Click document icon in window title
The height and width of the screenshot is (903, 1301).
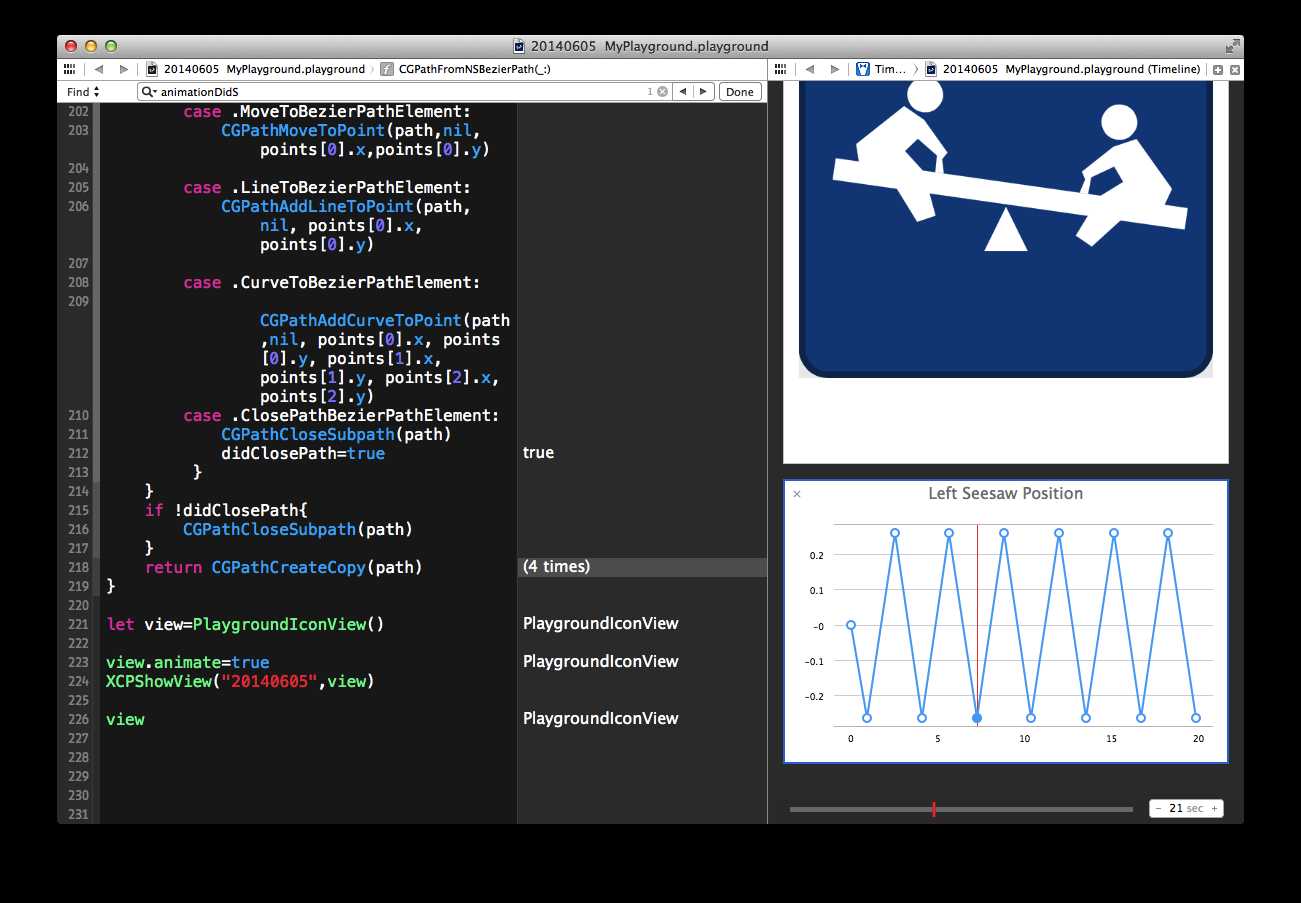pos(519,46)
